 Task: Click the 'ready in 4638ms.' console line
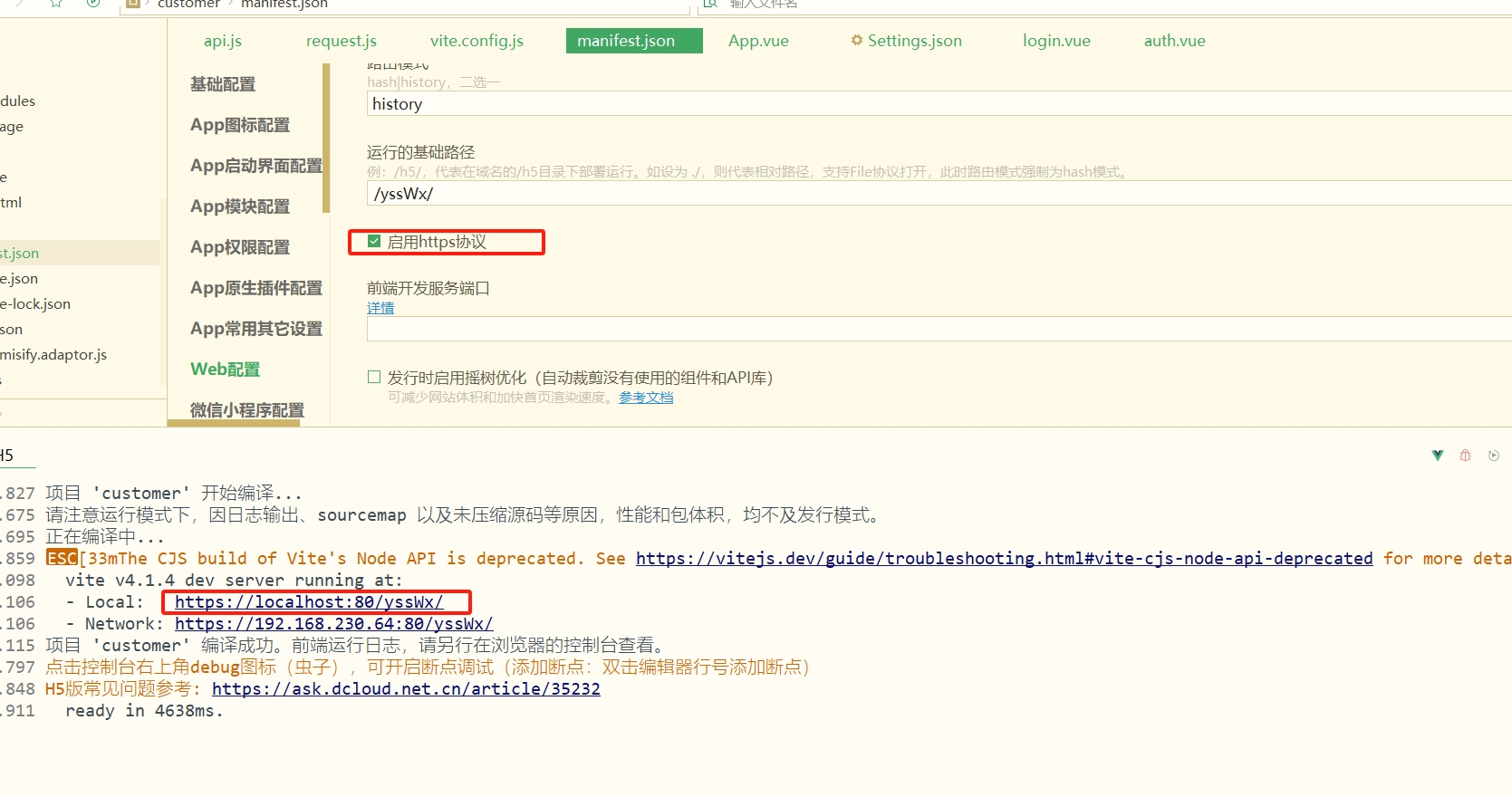pos(144,711)
